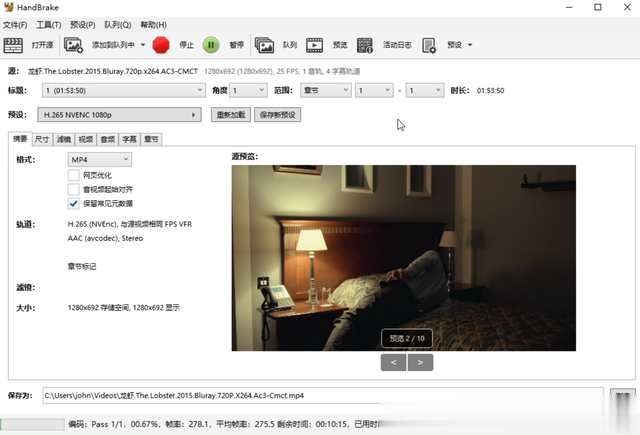Switch to the 音频 tab
Screen dimensions: 640x435
(108, 140)
